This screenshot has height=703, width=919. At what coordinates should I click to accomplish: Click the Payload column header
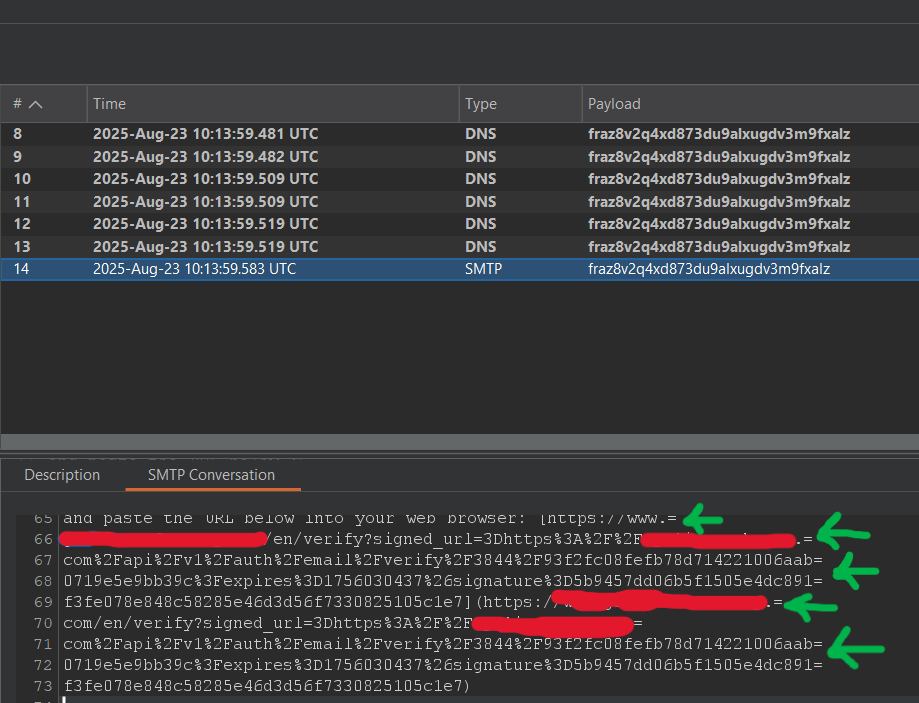pyautogui.click(x=750, y=104)
